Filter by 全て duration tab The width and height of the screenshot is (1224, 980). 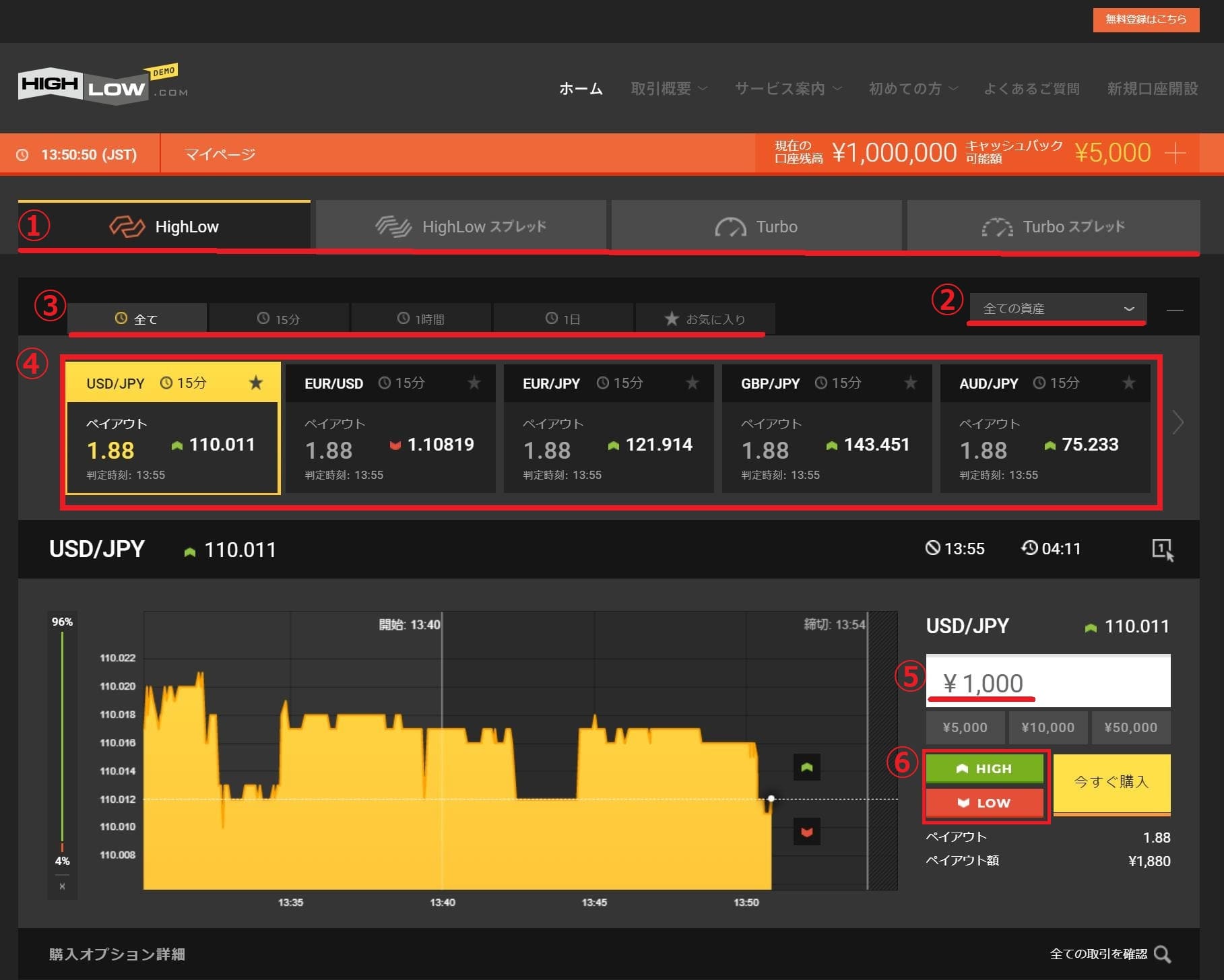tap(137, 319)
